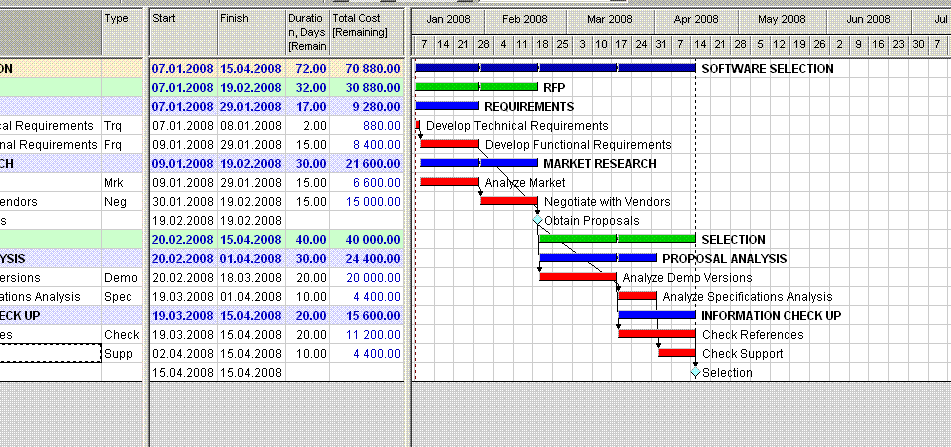Click the Selection milestone diamond
Viewport: 951px width, 447px height.
(x=695, y=372)
